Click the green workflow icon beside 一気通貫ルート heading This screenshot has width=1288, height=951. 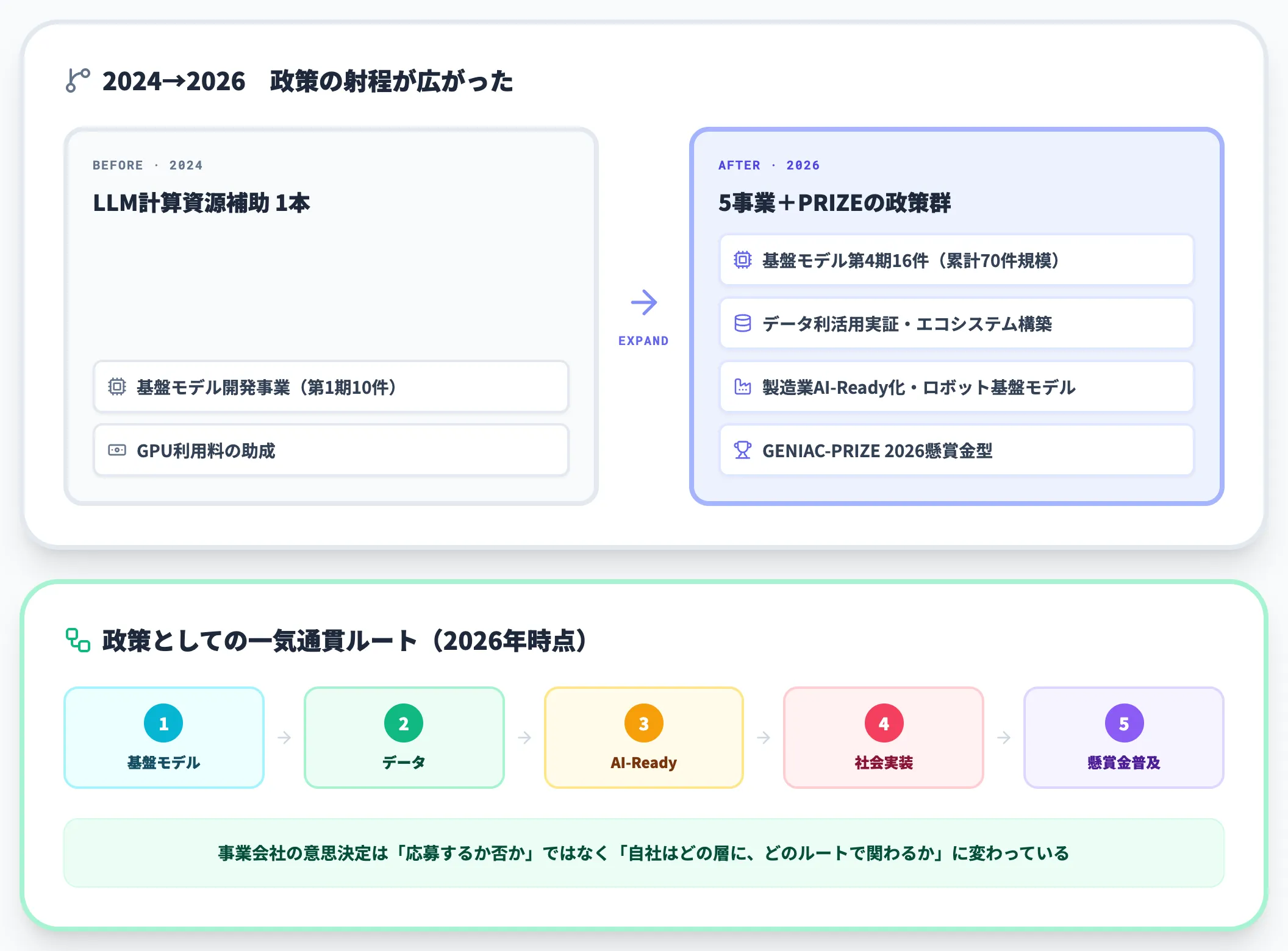click(77, 640)
